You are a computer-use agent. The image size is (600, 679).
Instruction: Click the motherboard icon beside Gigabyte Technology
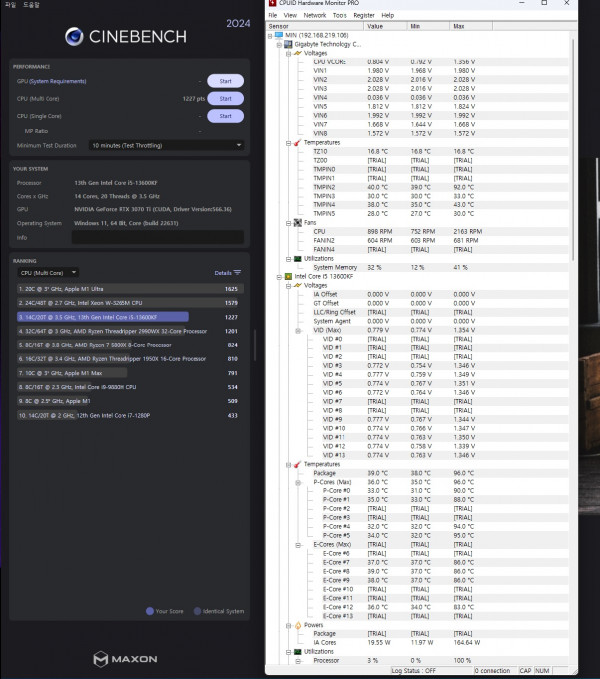point(288,44)
